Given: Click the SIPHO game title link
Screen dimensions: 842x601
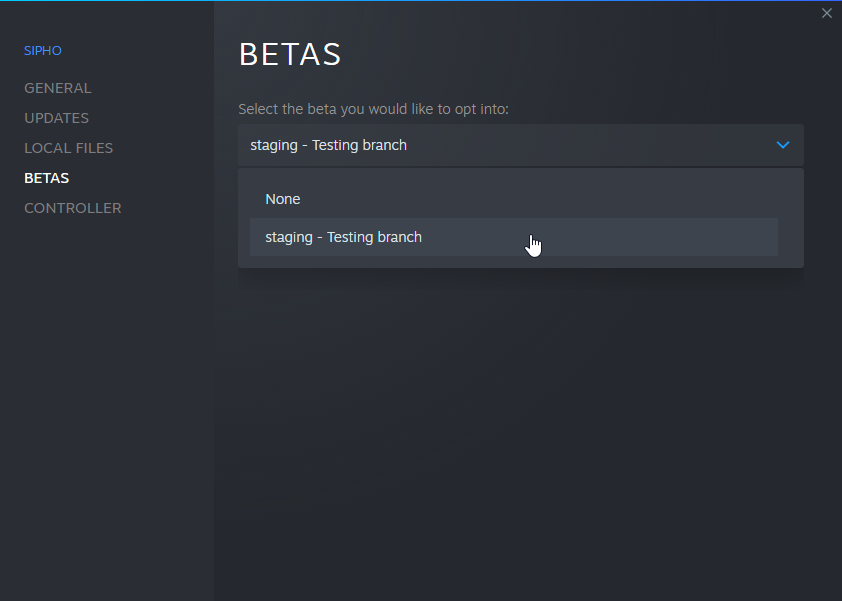Looking at the screenshot, I should (42, 50).
